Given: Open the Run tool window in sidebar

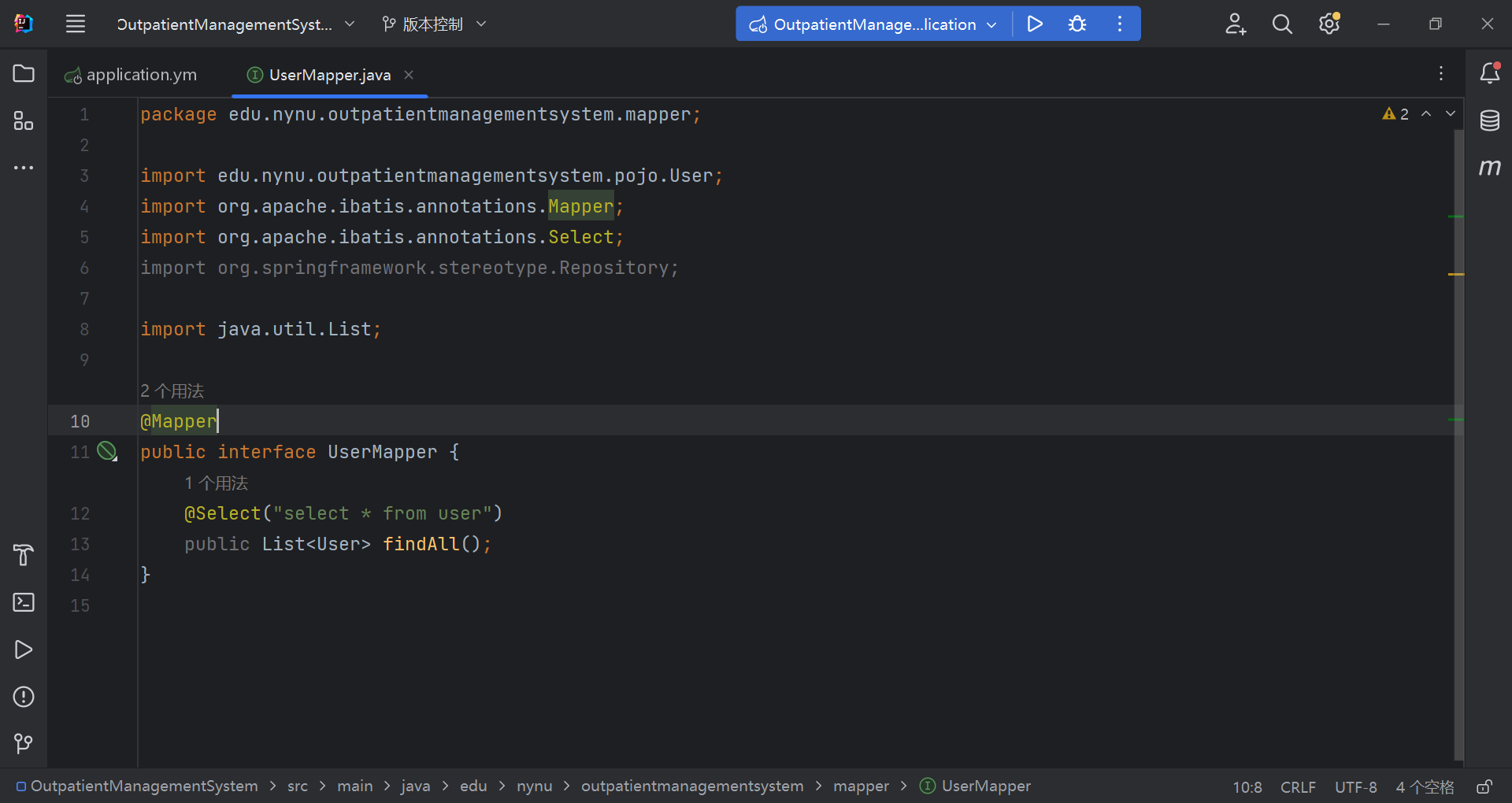Looking at the screenshot, I should click(24, 649).
